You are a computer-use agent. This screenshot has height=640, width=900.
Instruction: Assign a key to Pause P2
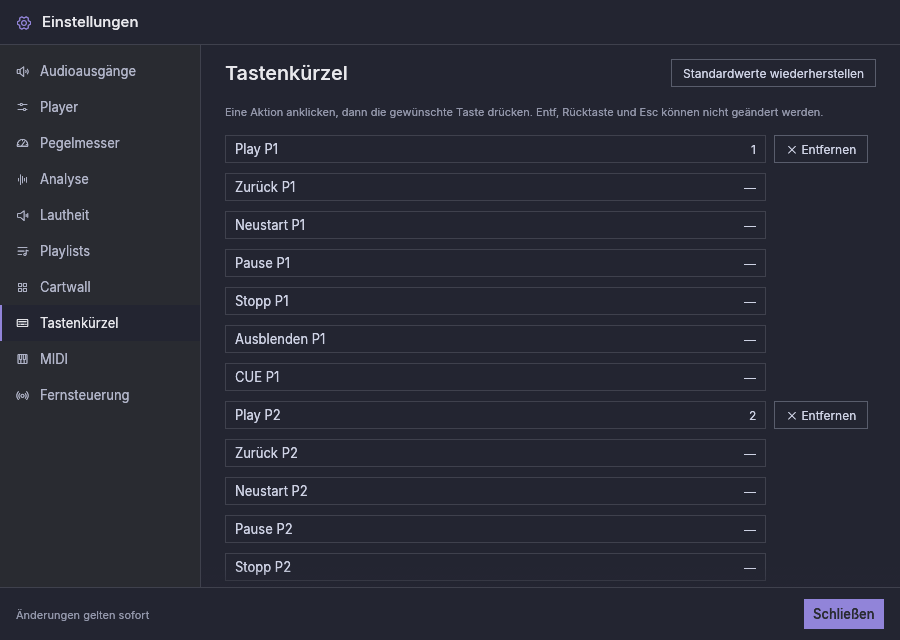(495, 529)
